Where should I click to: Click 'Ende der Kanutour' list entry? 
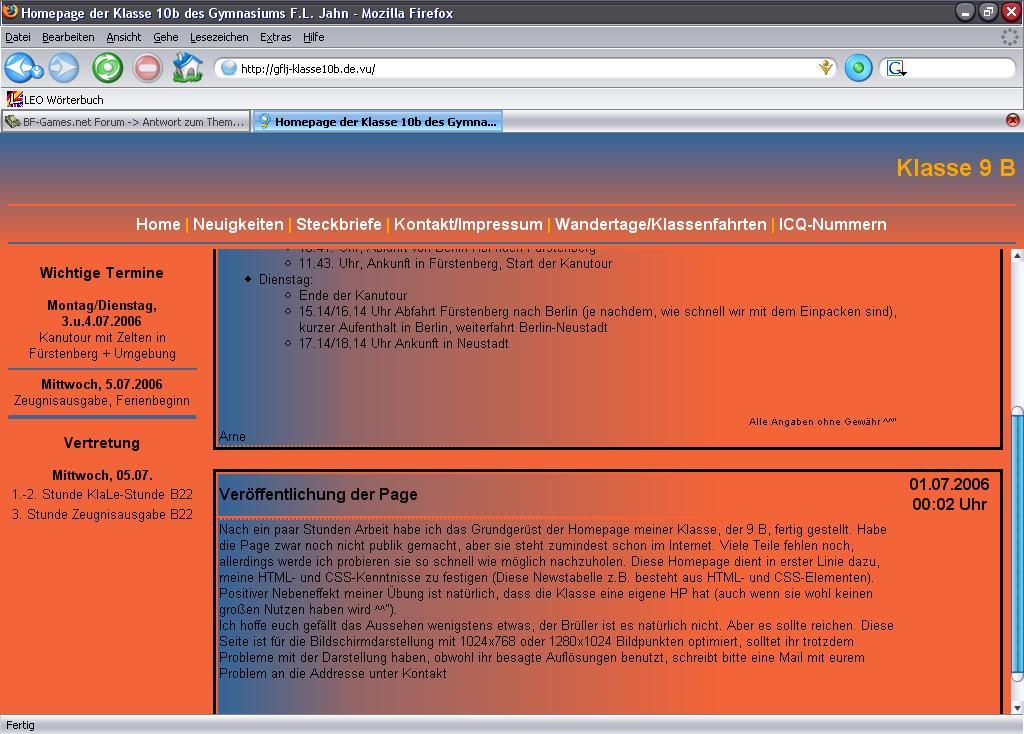coord(353,295)
